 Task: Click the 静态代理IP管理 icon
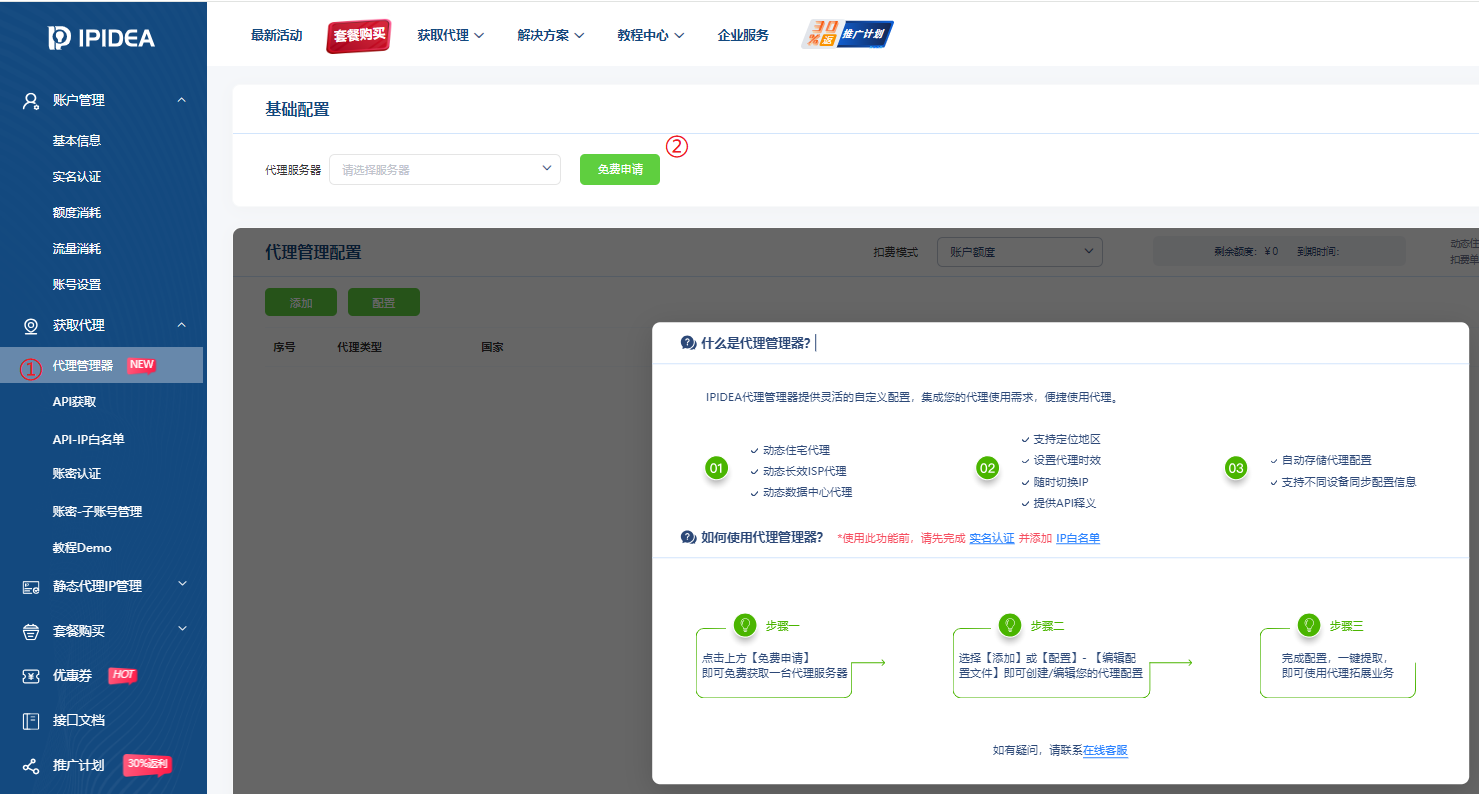click(x=31, y=587)
